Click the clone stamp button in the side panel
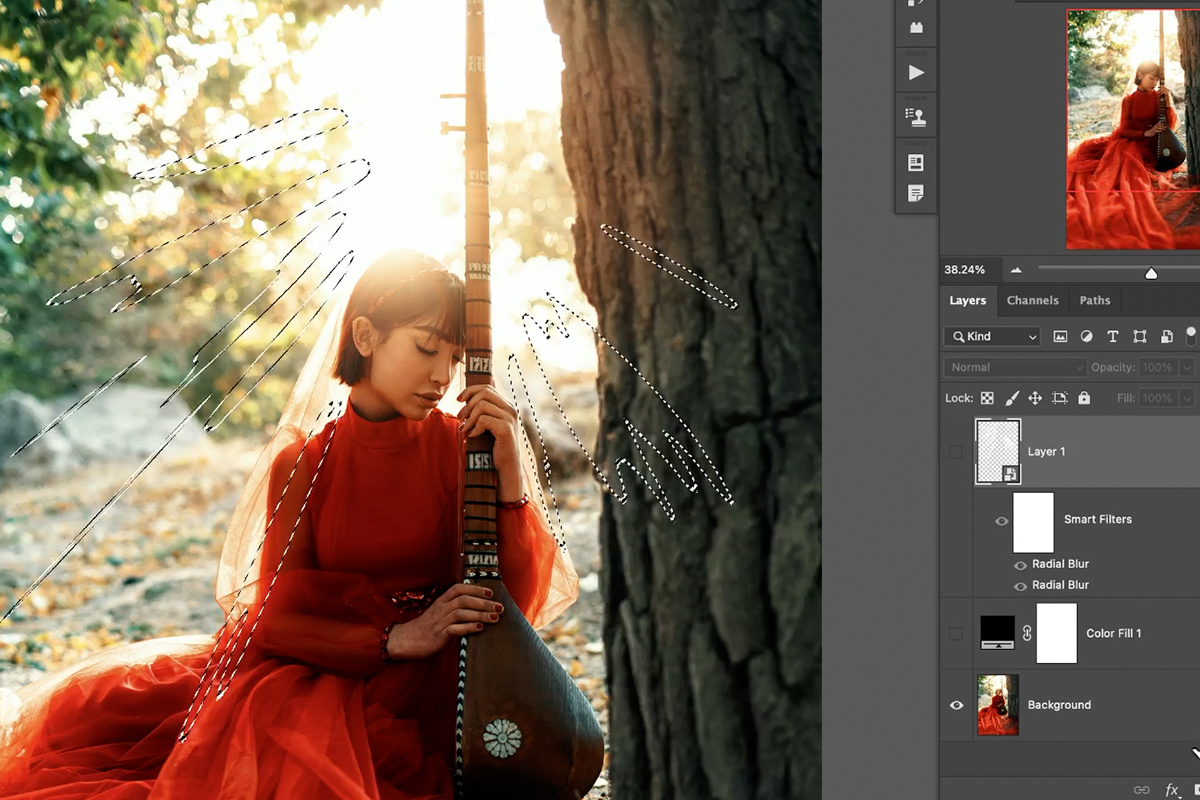 (916, 116)
